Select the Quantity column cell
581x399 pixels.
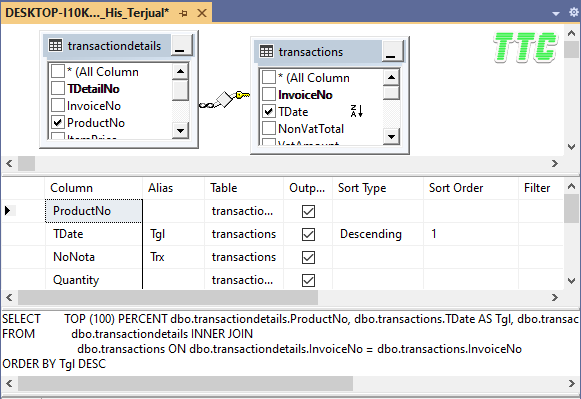(x=94, y=280)
